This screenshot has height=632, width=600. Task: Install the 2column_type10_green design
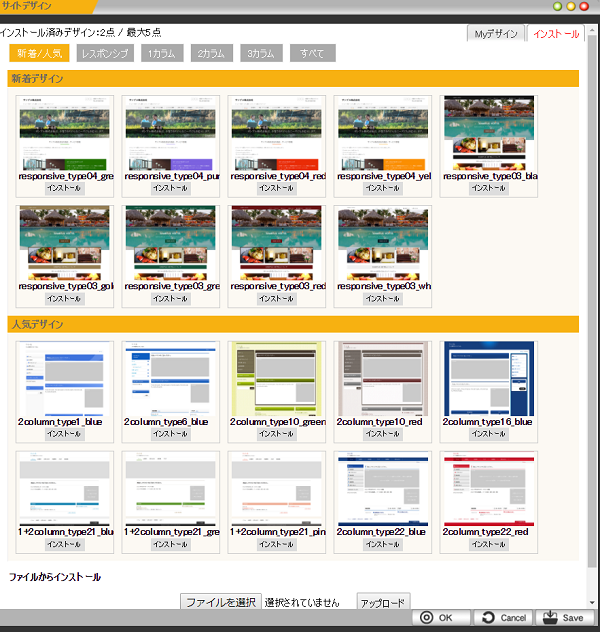(x=277, y=434)
